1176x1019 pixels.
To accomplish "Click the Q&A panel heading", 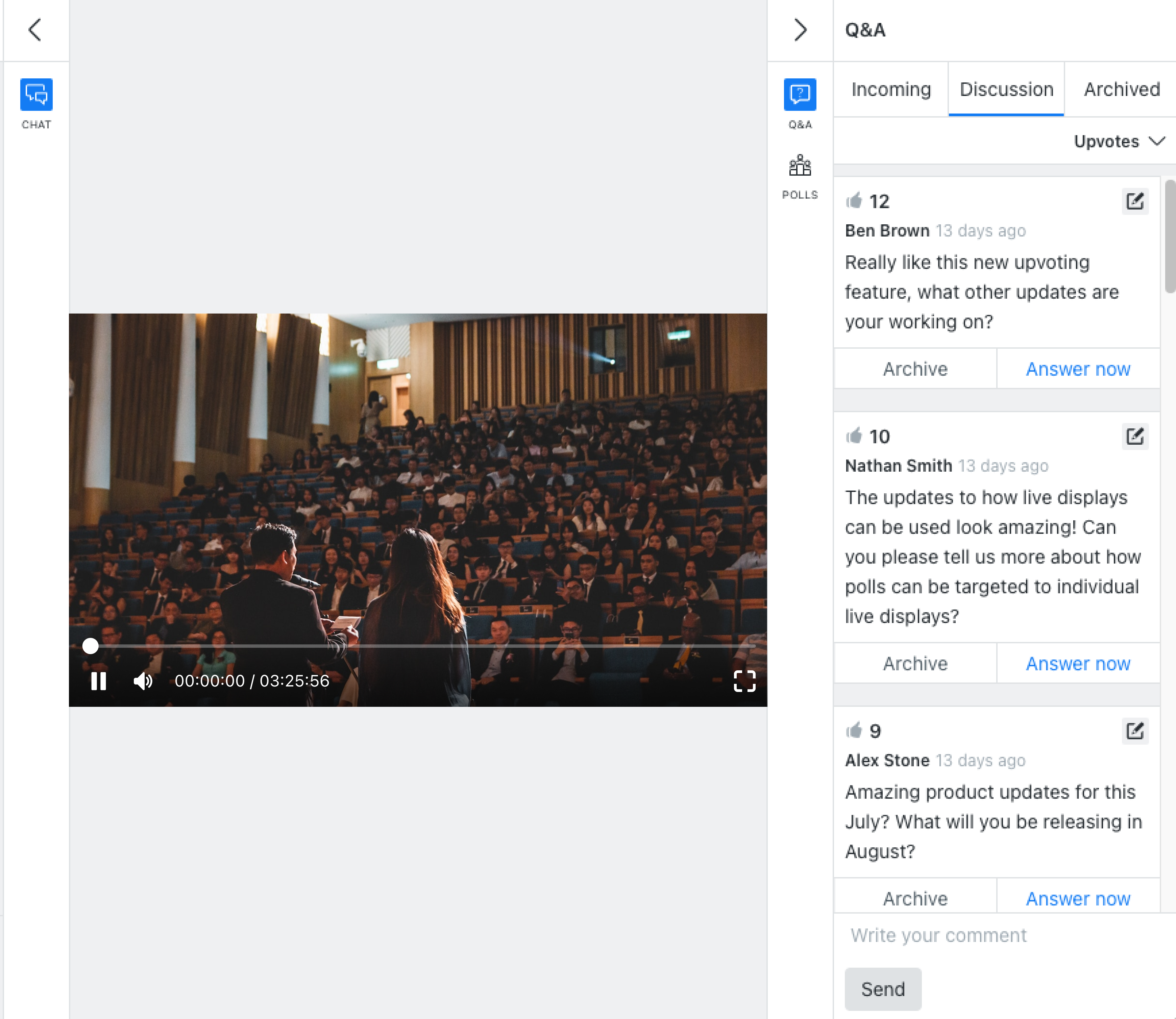I will (865, 30).
